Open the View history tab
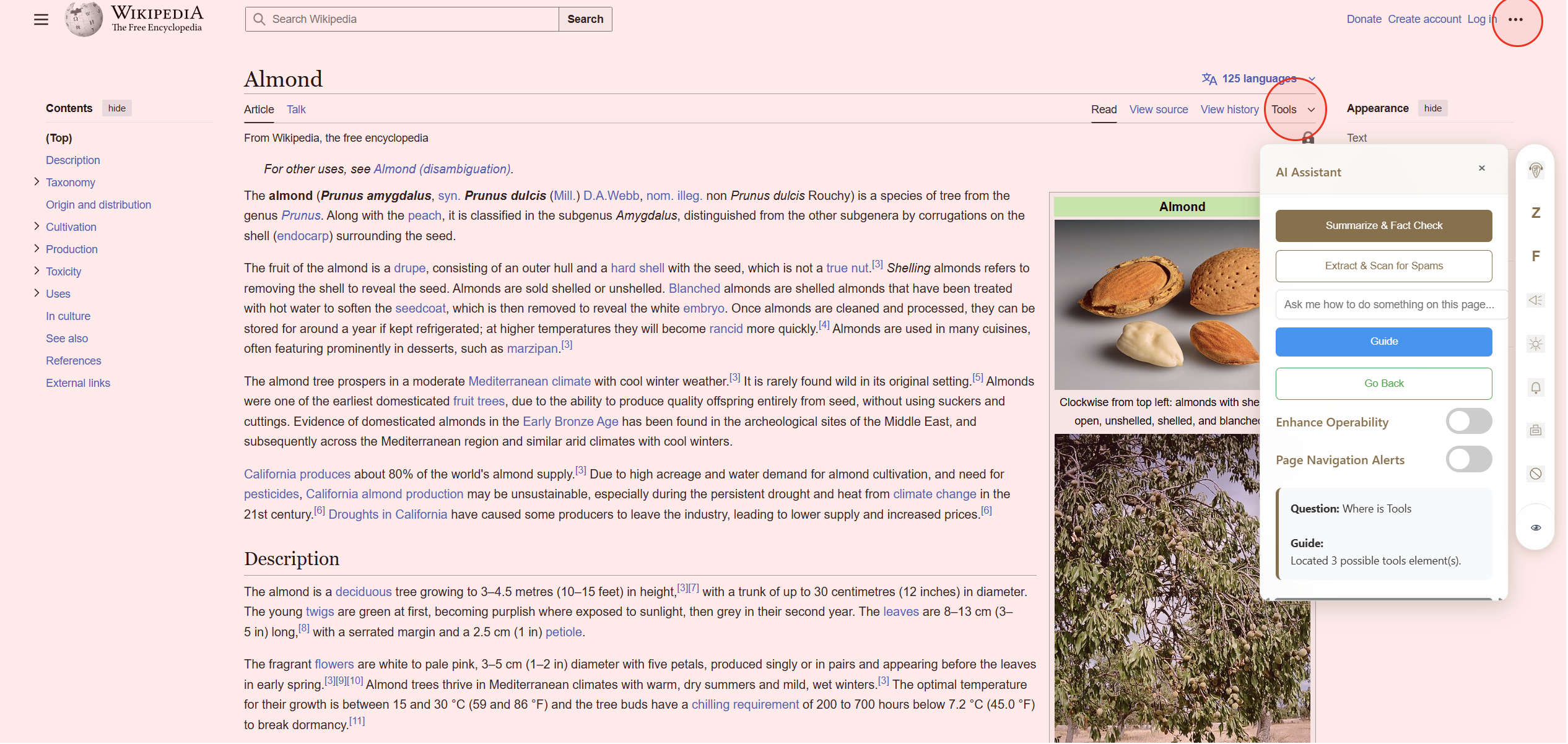This screenshot has width=1568, height=744. [1229, 110]
